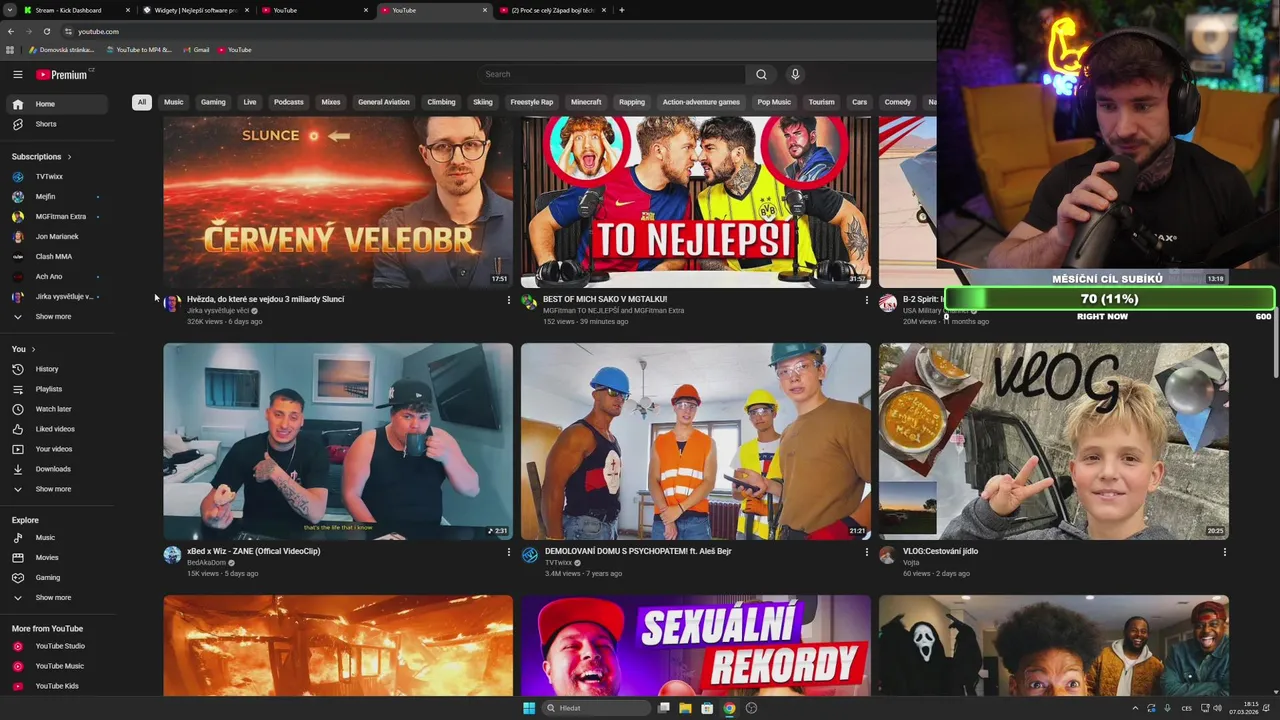Expand Show more under the You section

[57, 489]
